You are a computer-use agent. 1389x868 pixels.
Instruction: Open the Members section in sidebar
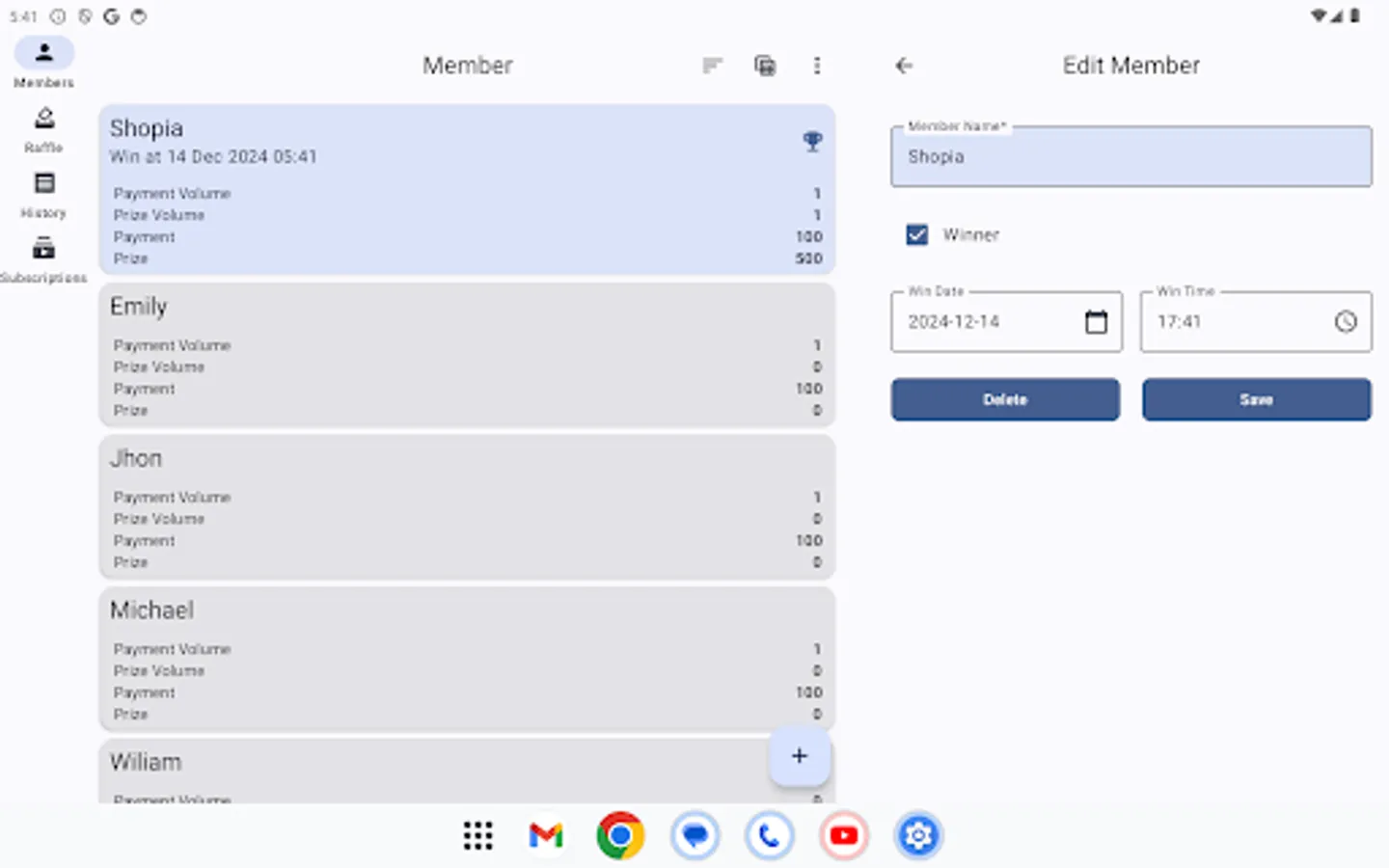coord(43,64)
